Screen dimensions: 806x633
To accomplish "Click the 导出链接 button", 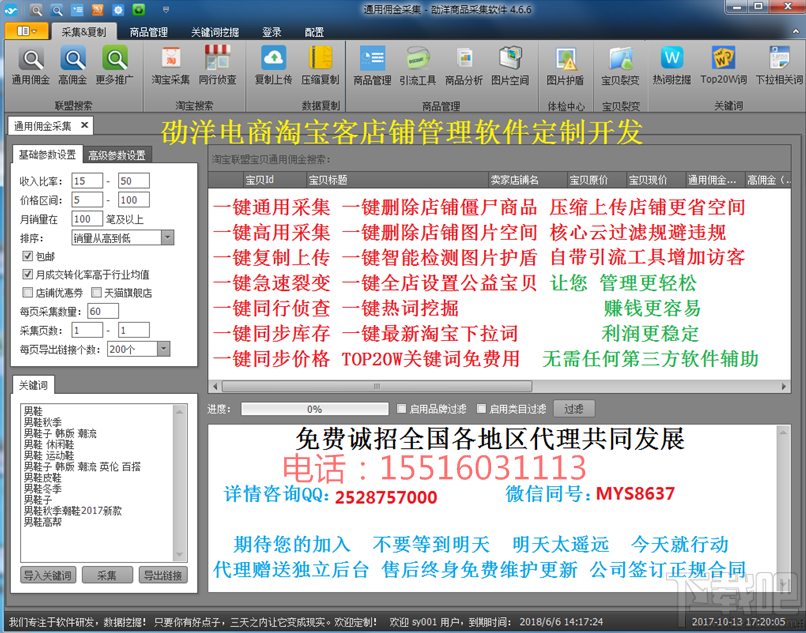I will tap(163, 575).
